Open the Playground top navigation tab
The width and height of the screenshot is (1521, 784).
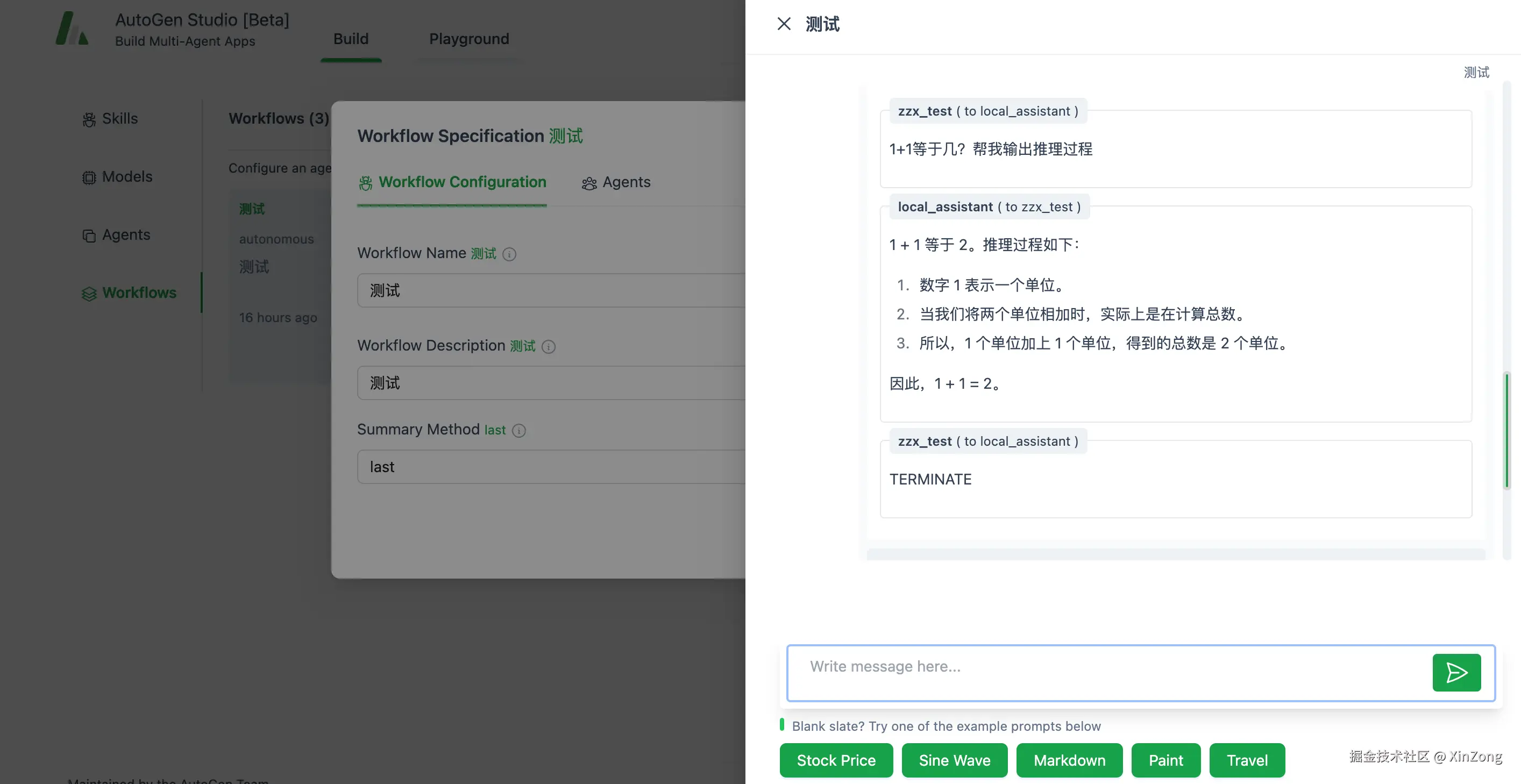point(469,39)
